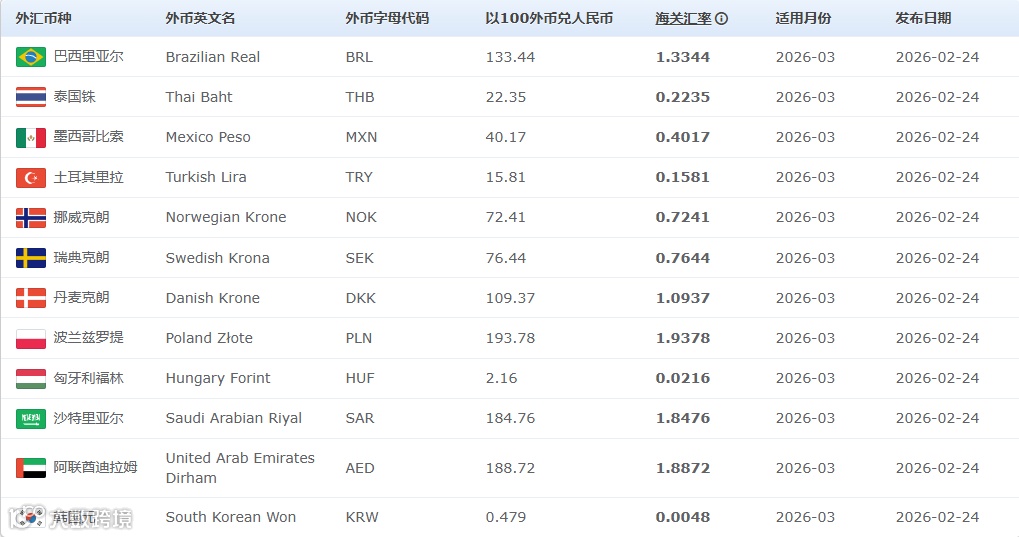
Task: Click the Mexico flag icon
Action: point(31,137)
